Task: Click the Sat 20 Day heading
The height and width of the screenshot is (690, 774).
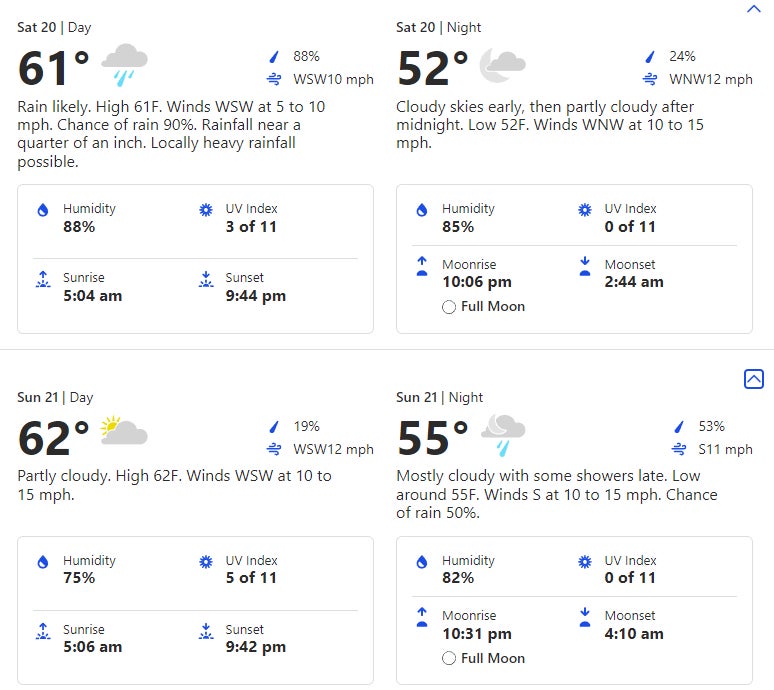Action: pyautogui.click(x=55, y=27)
